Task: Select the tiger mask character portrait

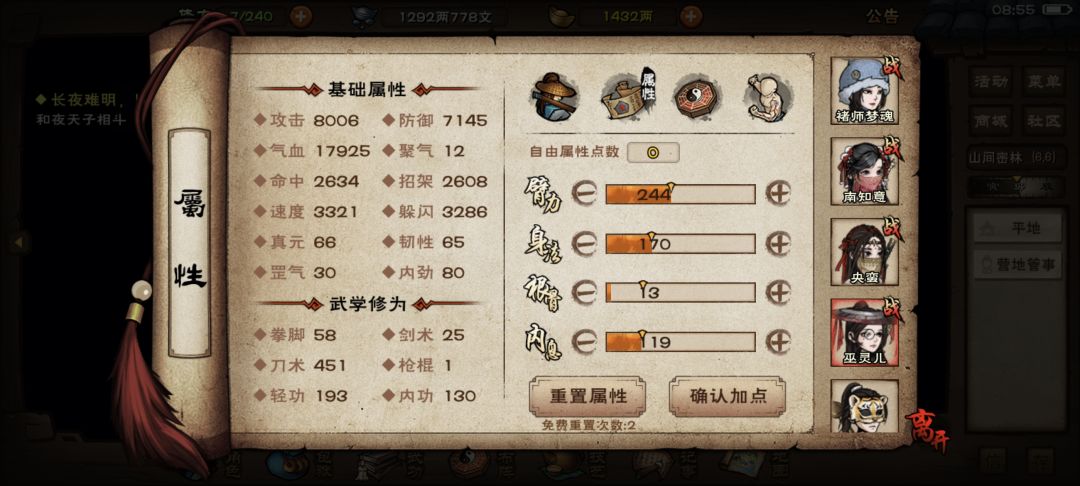Action: pyautogui.click(x=865, y=406)
